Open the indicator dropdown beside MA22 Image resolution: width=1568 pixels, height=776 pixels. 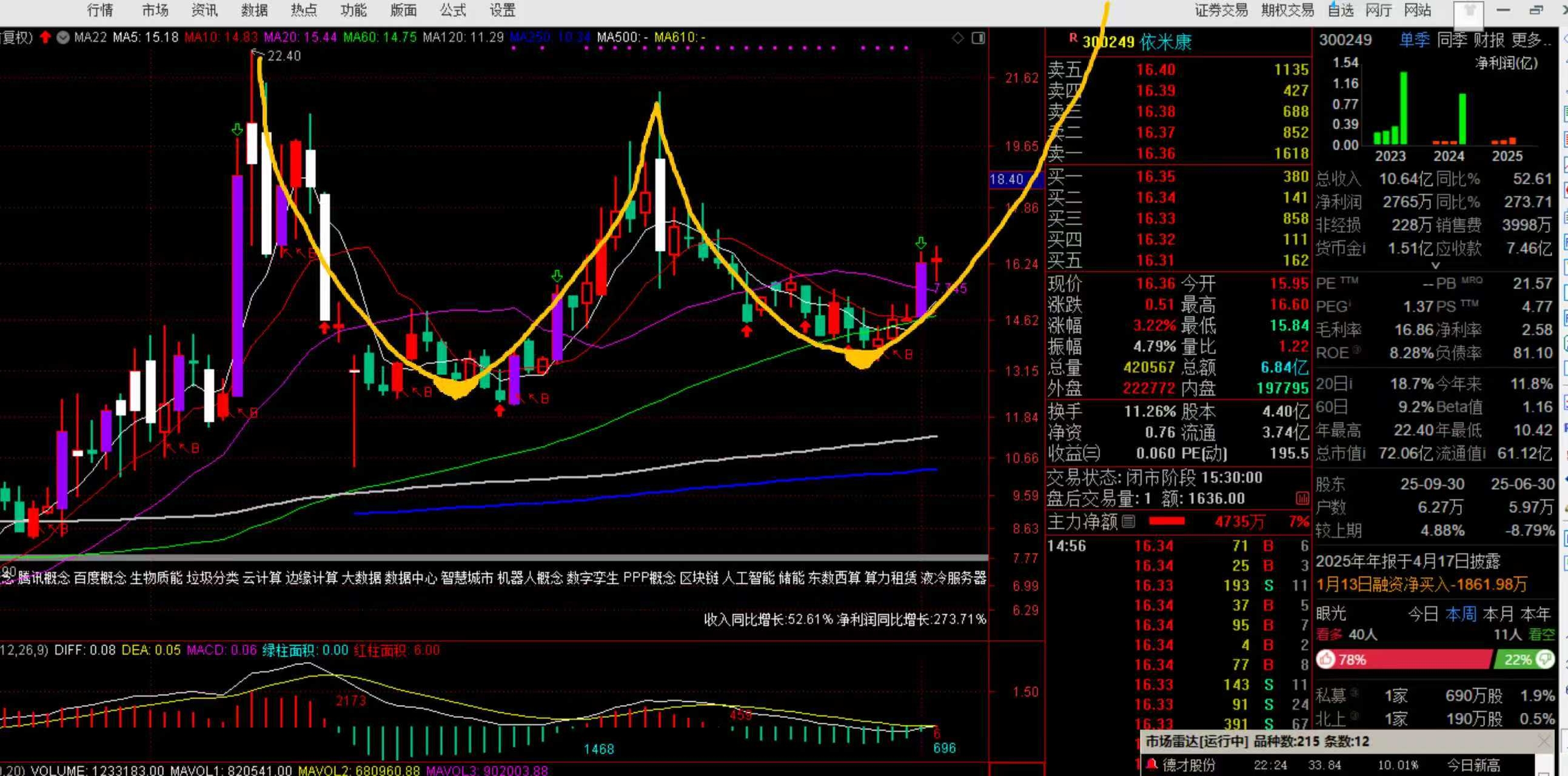coord(62,37)
